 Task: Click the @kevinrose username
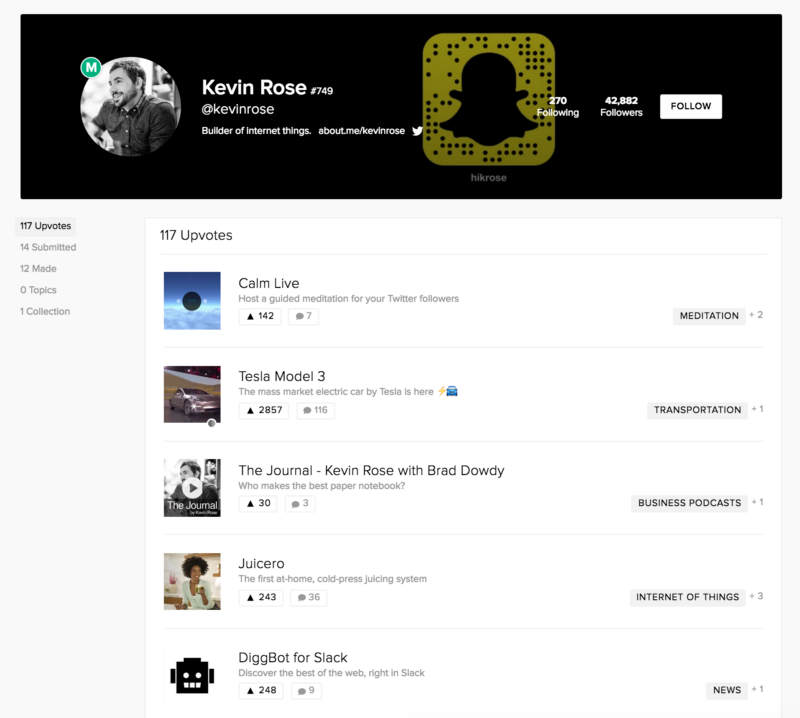238,109
